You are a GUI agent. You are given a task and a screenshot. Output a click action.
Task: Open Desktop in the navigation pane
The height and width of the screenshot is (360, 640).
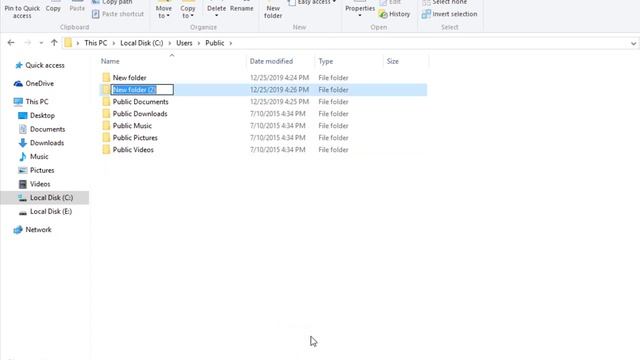42,116
